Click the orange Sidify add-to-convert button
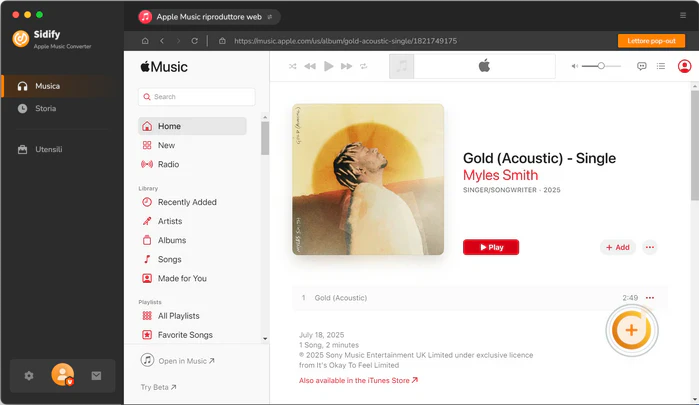Image resolution: width=699 pixels, height=405 pixels. pyautogui.click(x=631, y=331)
